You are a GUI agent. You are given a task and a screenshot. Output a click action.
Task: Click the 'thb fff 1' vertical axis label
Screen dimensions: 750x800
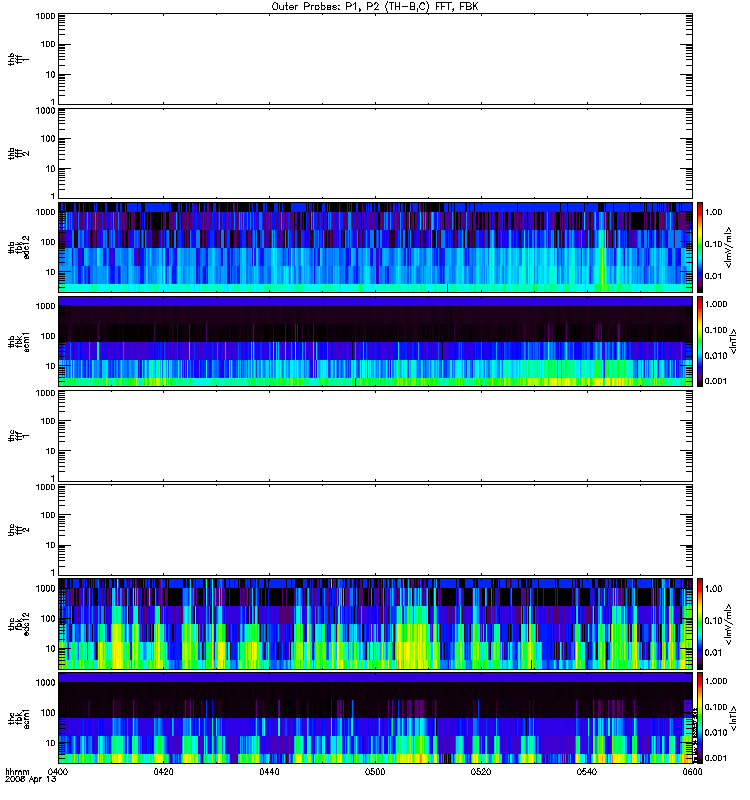pos(18,59)
